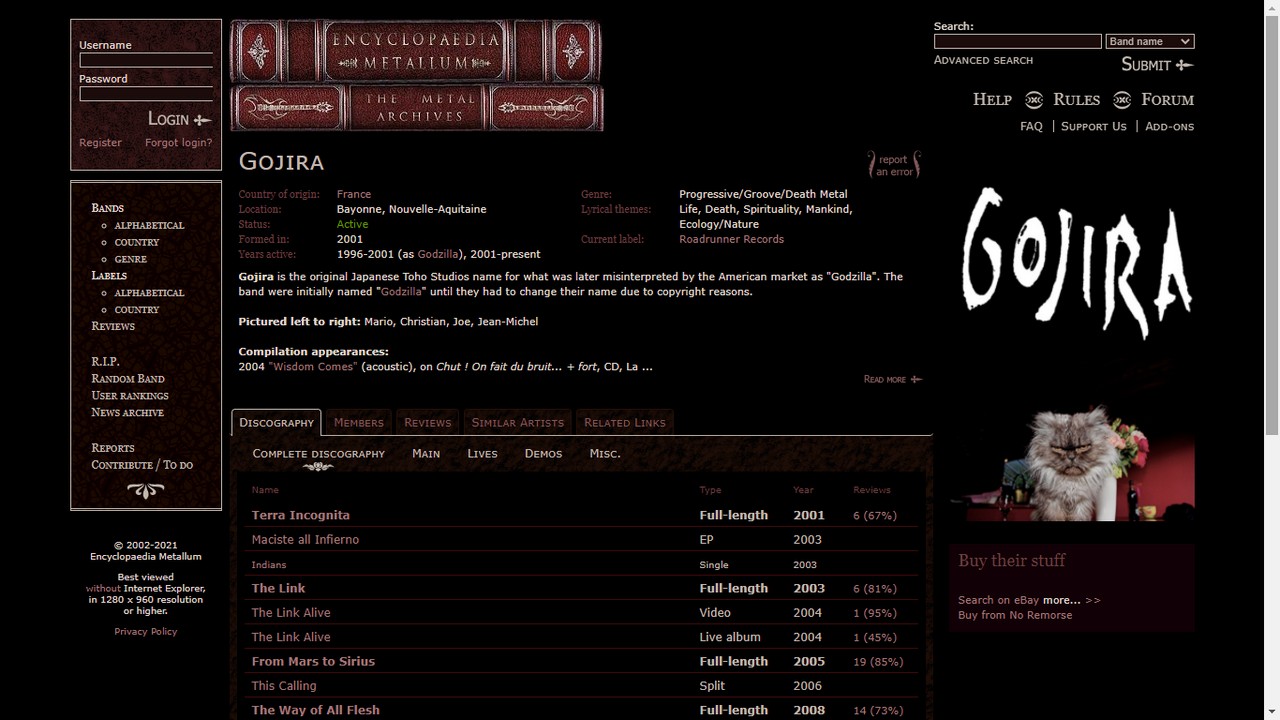Viewport: 1280px width, 720px height.
Task: Open the Rules page
Action: point(1076,100)
